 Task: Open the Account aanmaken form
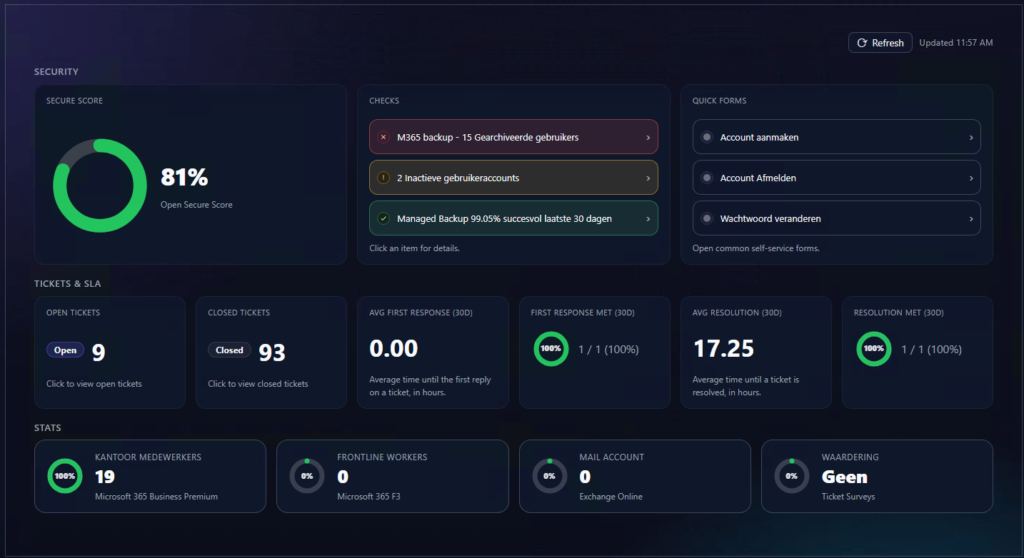837,137
